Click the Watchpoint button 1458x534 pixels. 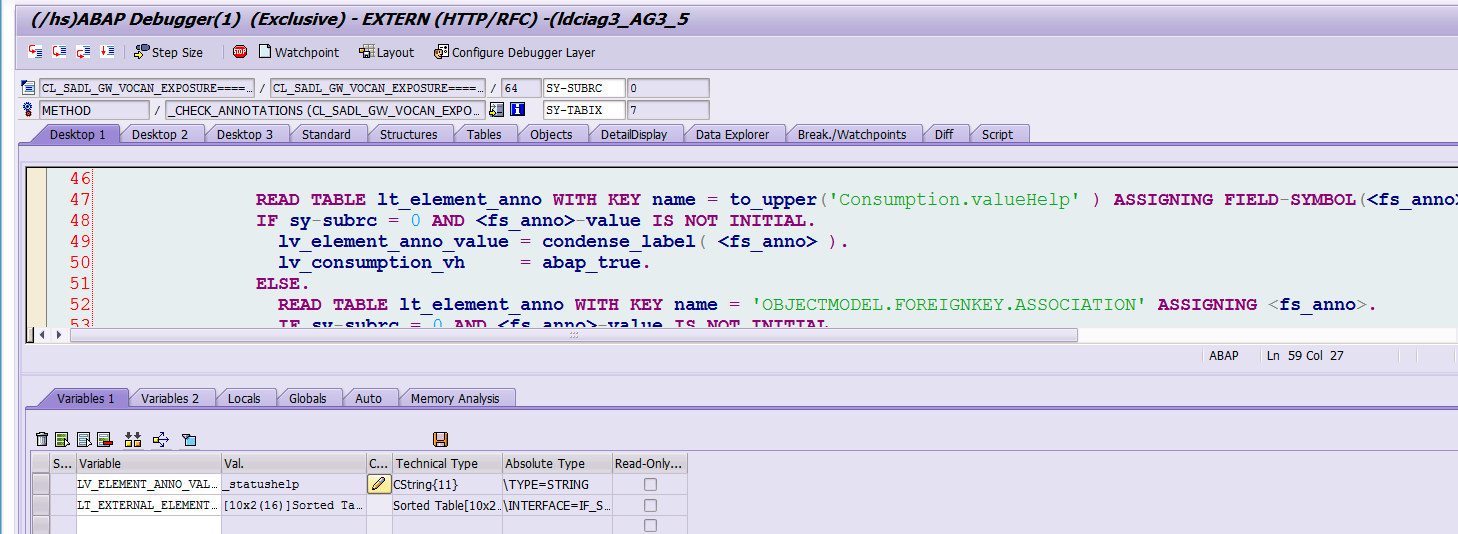(x=298, y=52)
